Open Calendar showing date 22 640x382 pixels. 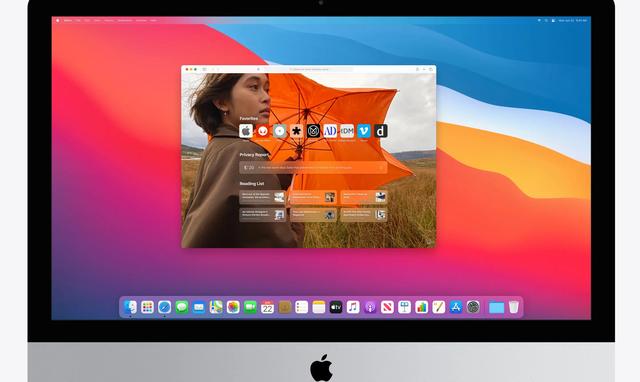[x=267, y=306]
